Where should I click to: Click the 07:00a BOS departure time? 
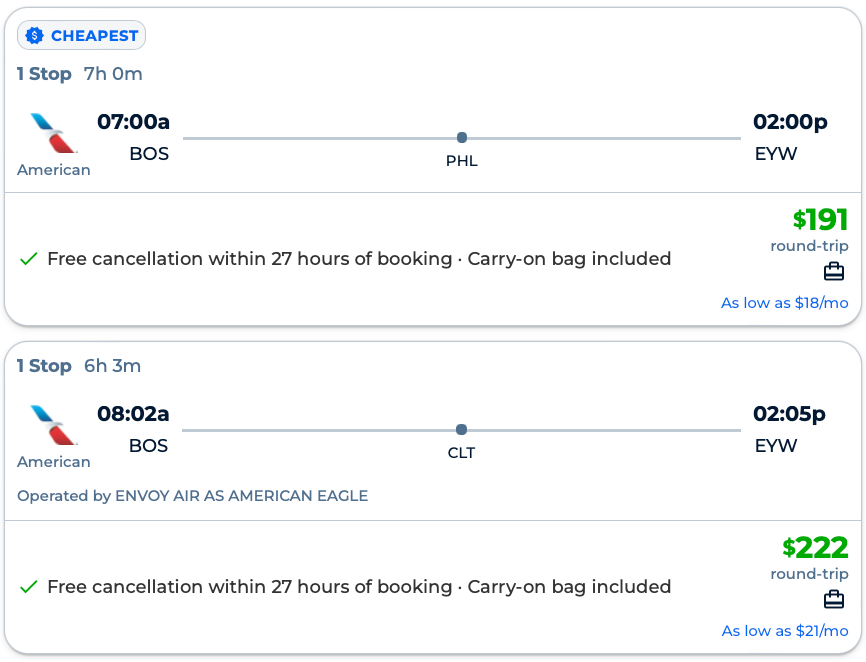point(134,122)
